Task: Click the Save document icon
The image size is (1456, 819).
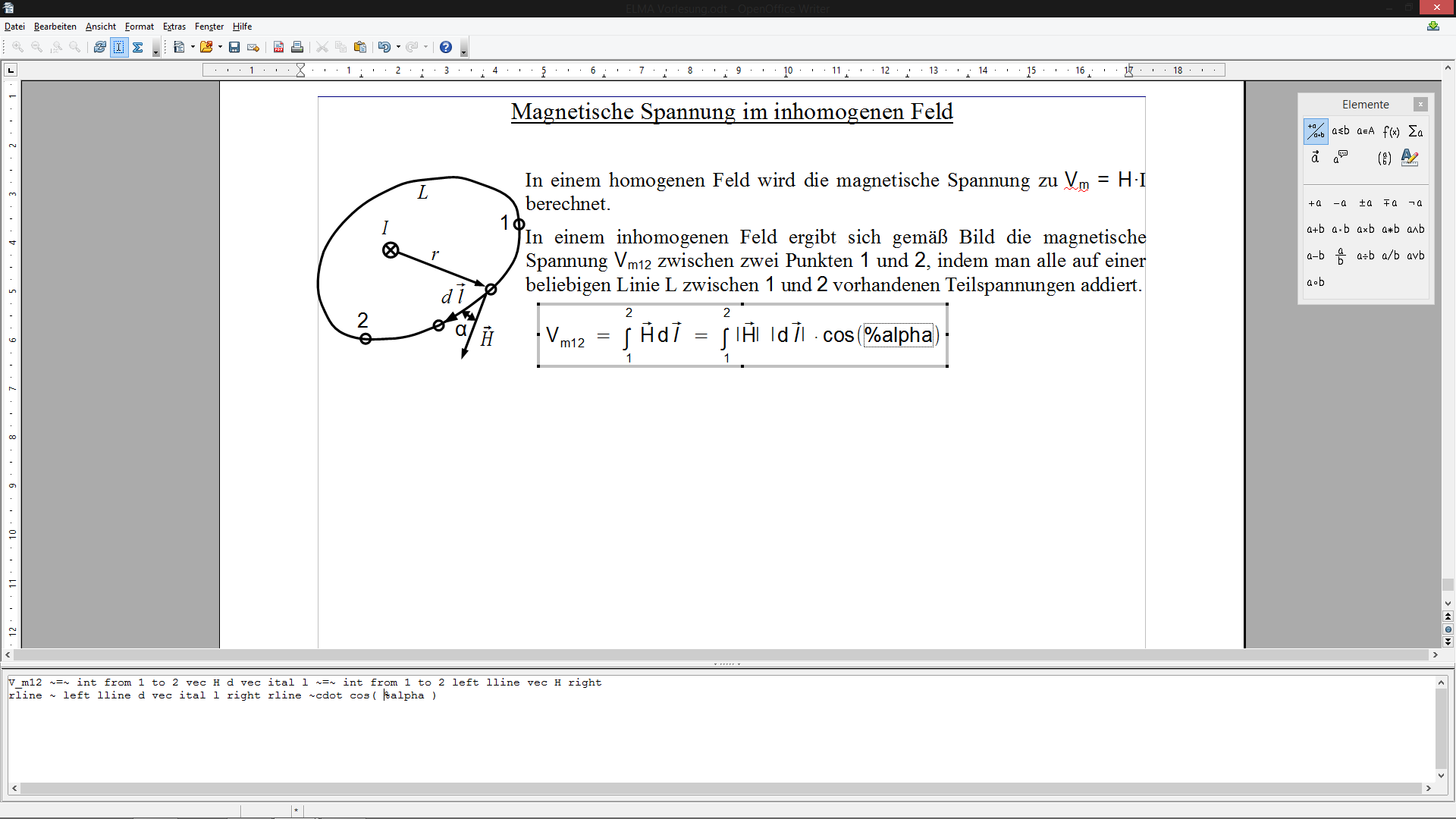Action: click(234, 47)
